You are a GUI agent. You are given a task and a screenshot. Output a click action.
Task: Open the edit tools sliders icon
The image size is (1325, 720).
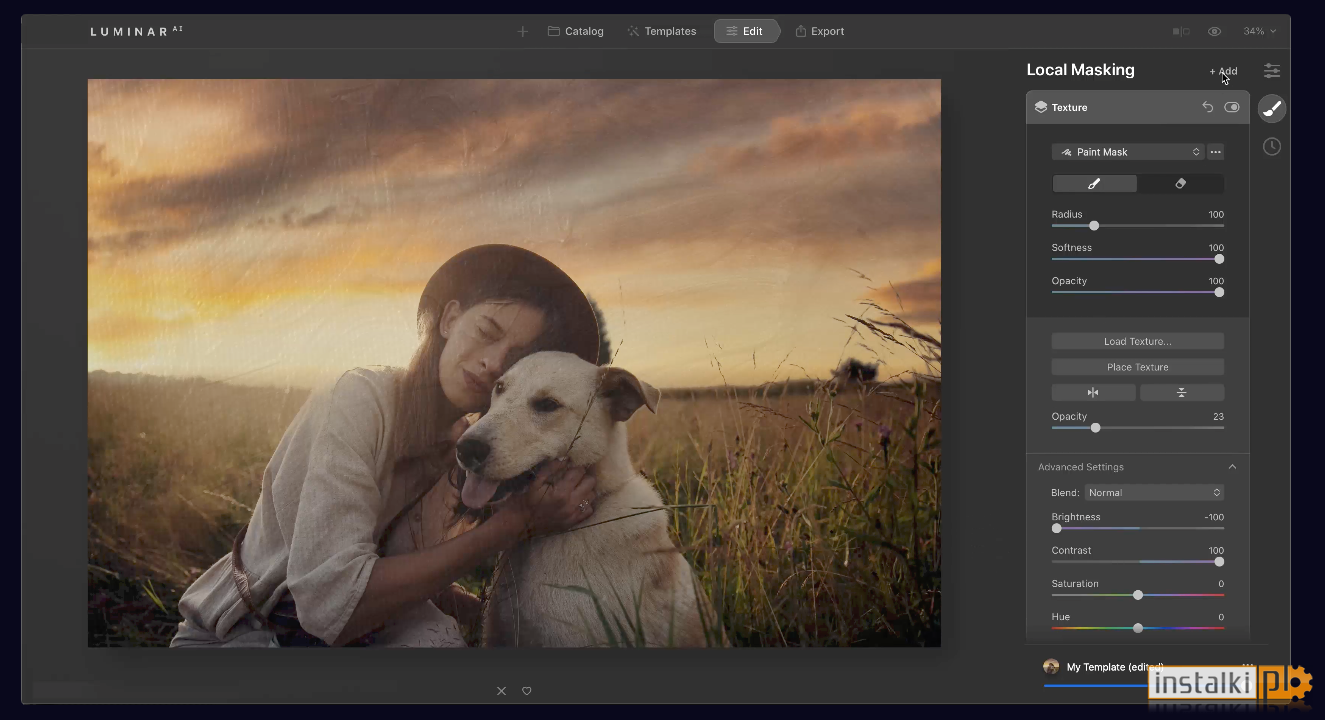pos(1271,71)
